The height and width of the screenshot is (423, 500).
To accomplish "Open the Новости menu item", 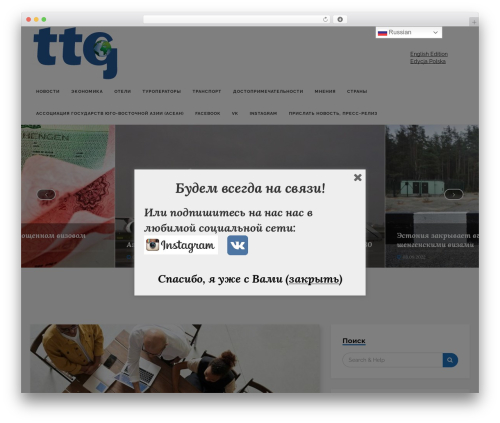I will 48,91.
